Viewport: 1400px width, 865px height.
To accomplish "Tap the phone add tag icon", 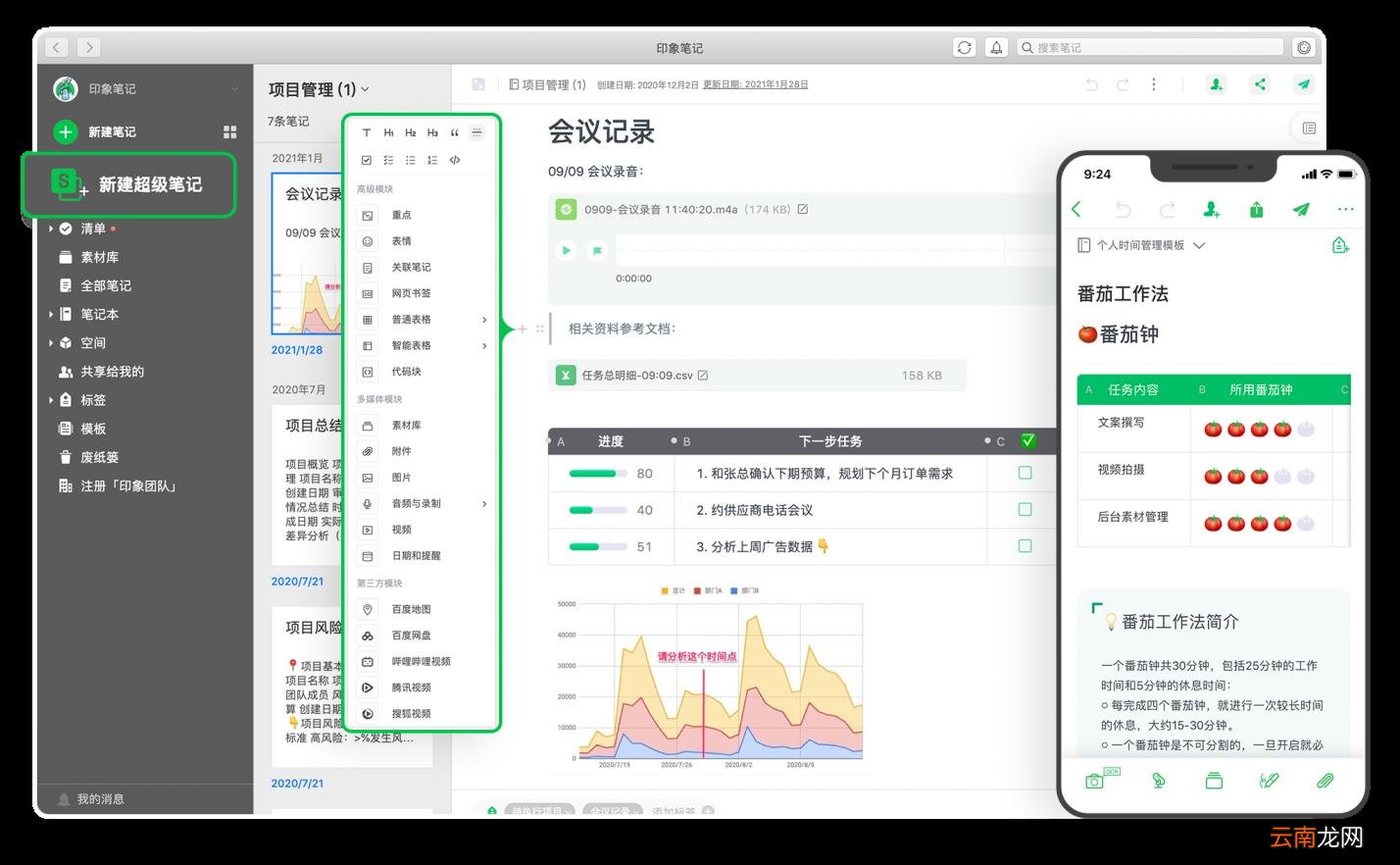I will tap(1340, 245).
